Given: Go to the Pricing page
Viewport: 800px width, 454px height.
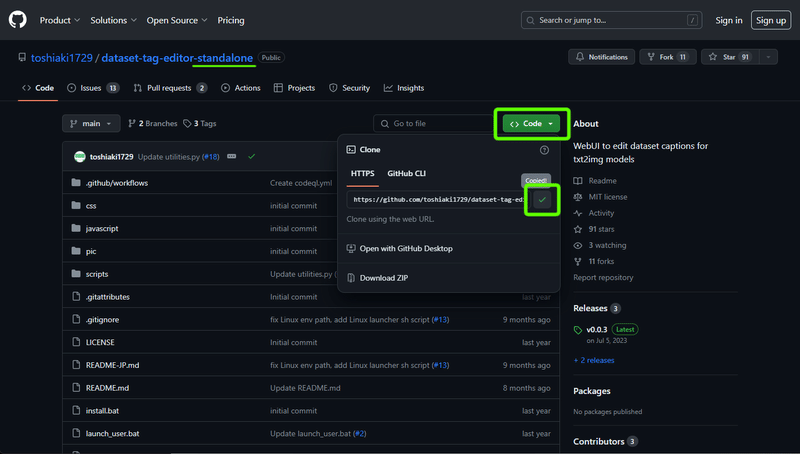Looking at the screenshot, I should tap(231, 20).
